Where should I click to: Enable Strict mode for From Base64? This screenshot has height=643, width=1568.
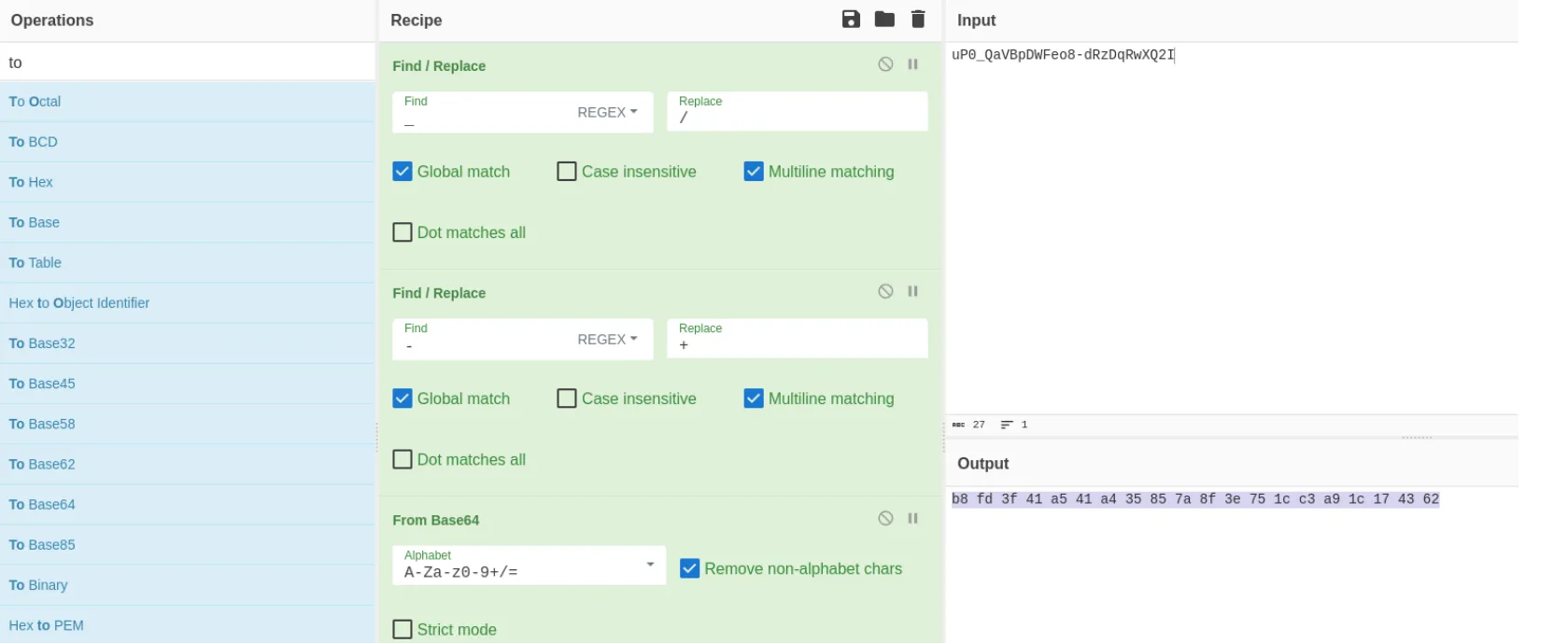point(403,629)
